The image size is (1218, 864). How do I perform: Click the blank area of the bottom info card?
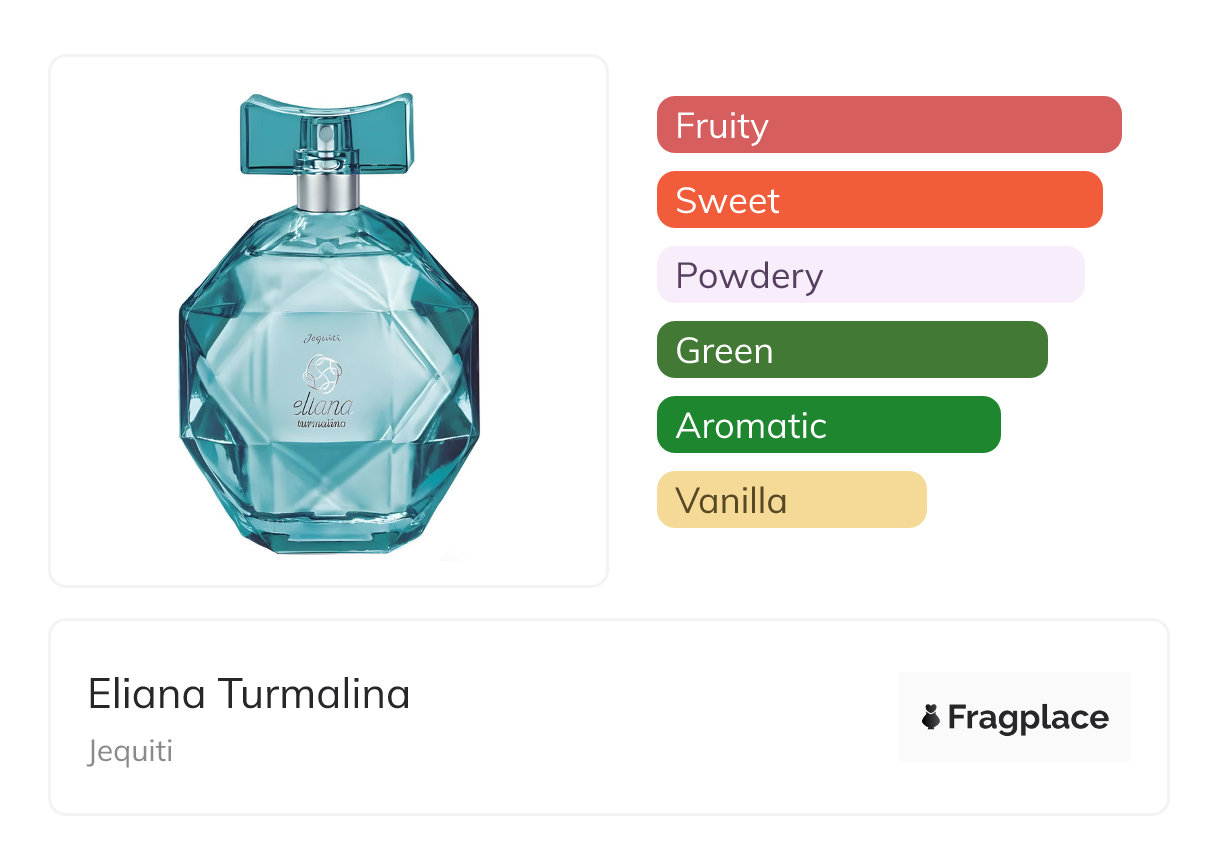pyautogui.click(x=650, y=720)
